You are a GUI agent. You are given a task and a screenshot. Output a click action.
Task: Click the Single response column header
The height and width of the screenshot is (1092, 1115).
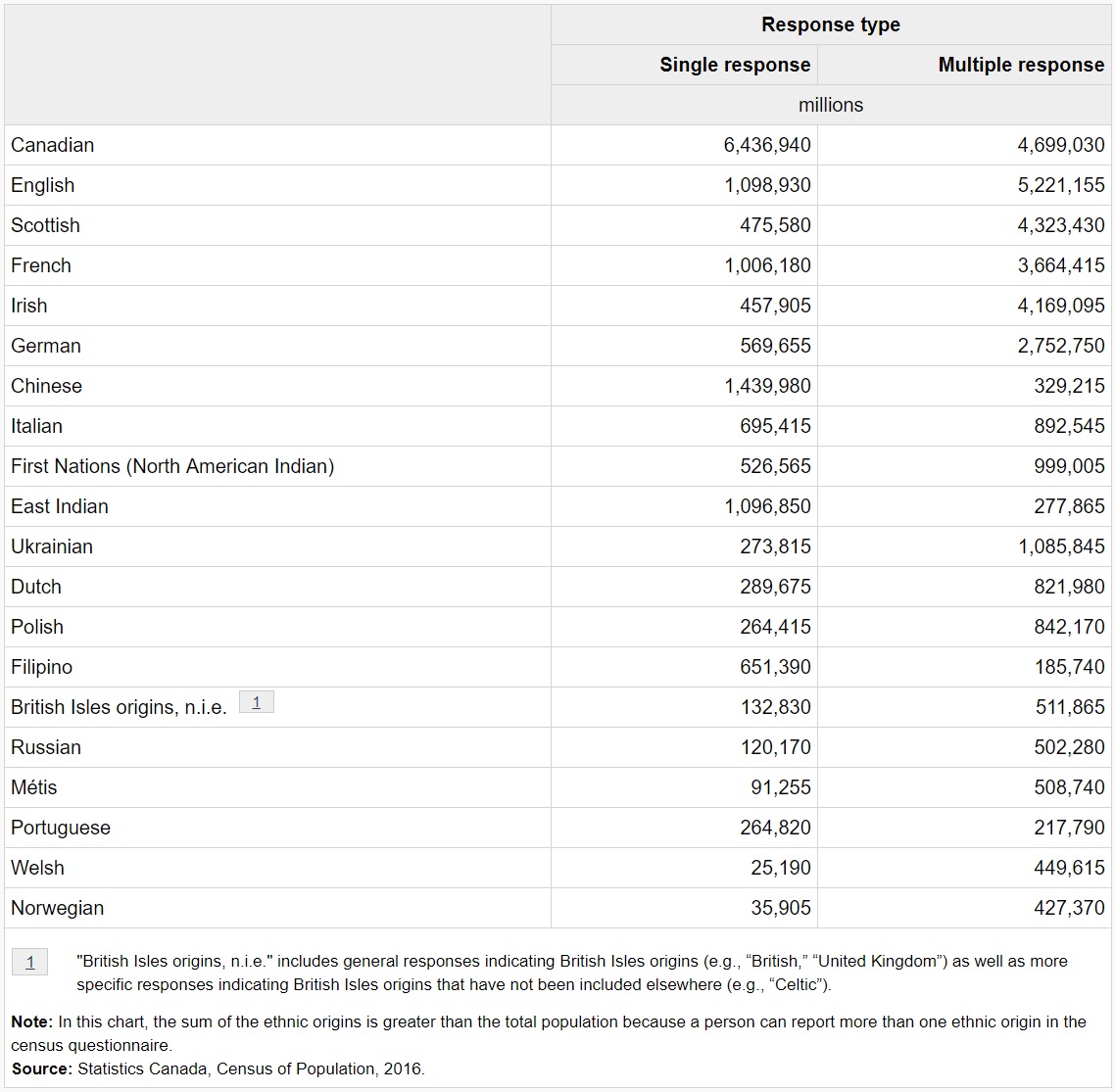734,66
